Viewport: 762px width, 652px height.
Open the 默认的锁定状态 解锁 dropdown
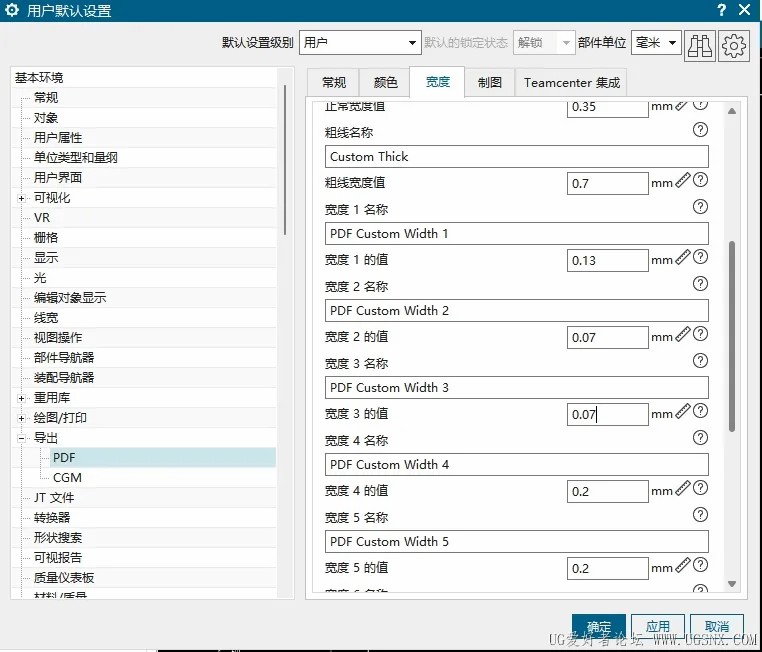(544, 43)
